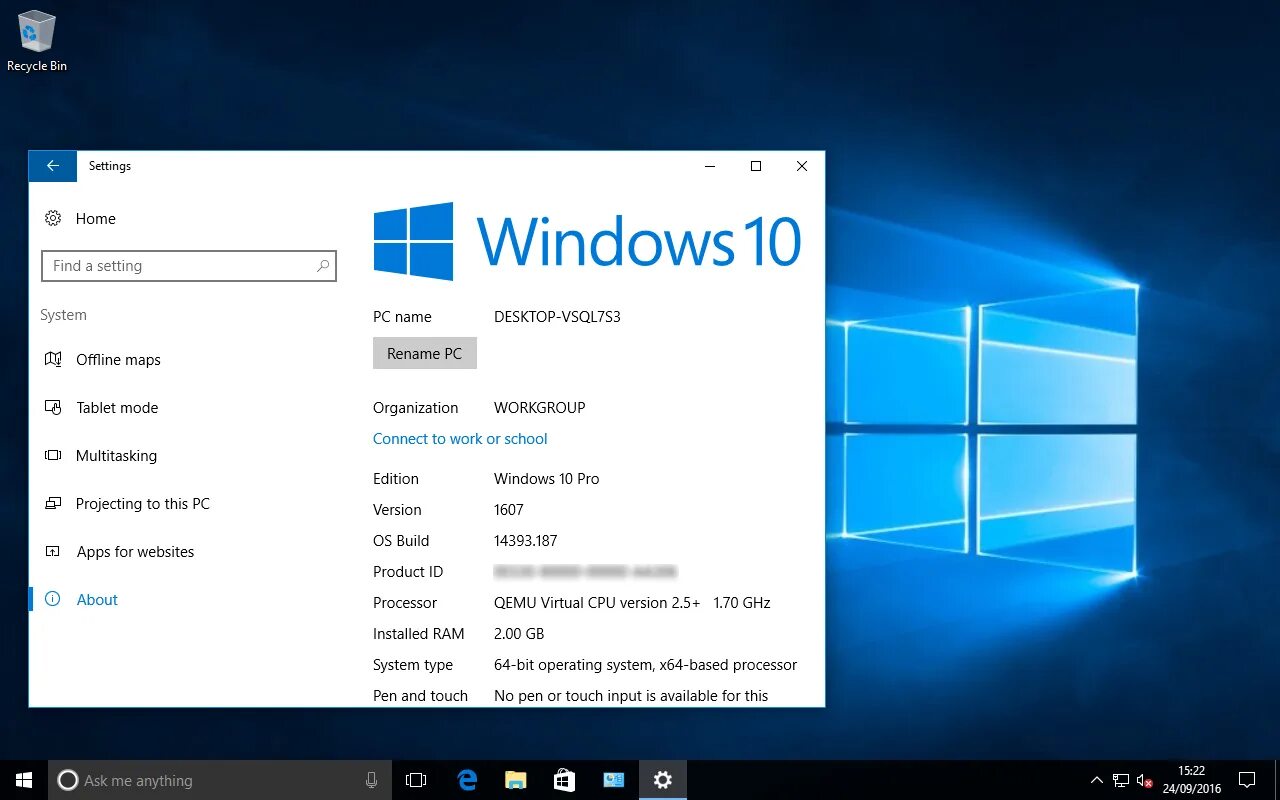Open Settings Home with the gear icon
Viewport: 1280px width, 800px height.
(53, 218)
